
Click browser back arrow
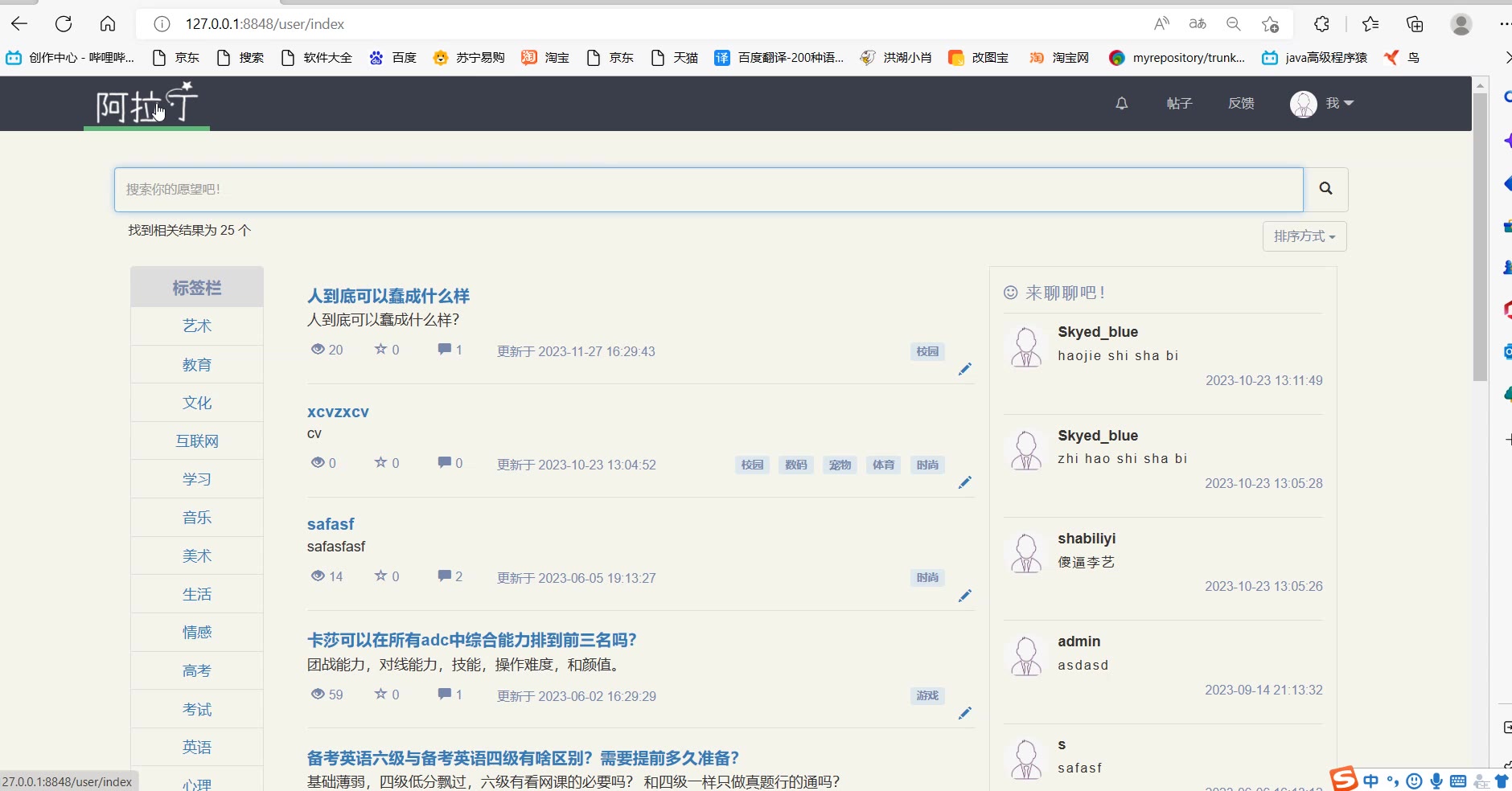click(19, 23)
